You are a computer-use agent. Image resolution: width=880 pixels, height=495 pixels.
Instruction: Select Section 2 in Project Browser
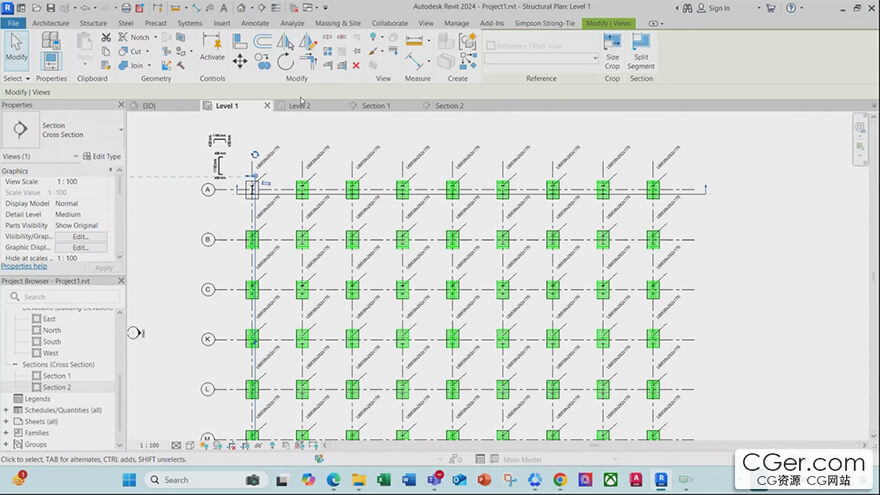[56, 387]
